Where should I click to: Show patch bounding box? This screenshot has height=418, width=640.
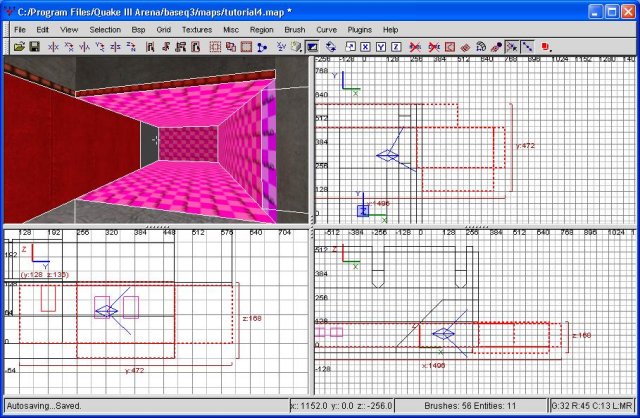pos(450,47)
